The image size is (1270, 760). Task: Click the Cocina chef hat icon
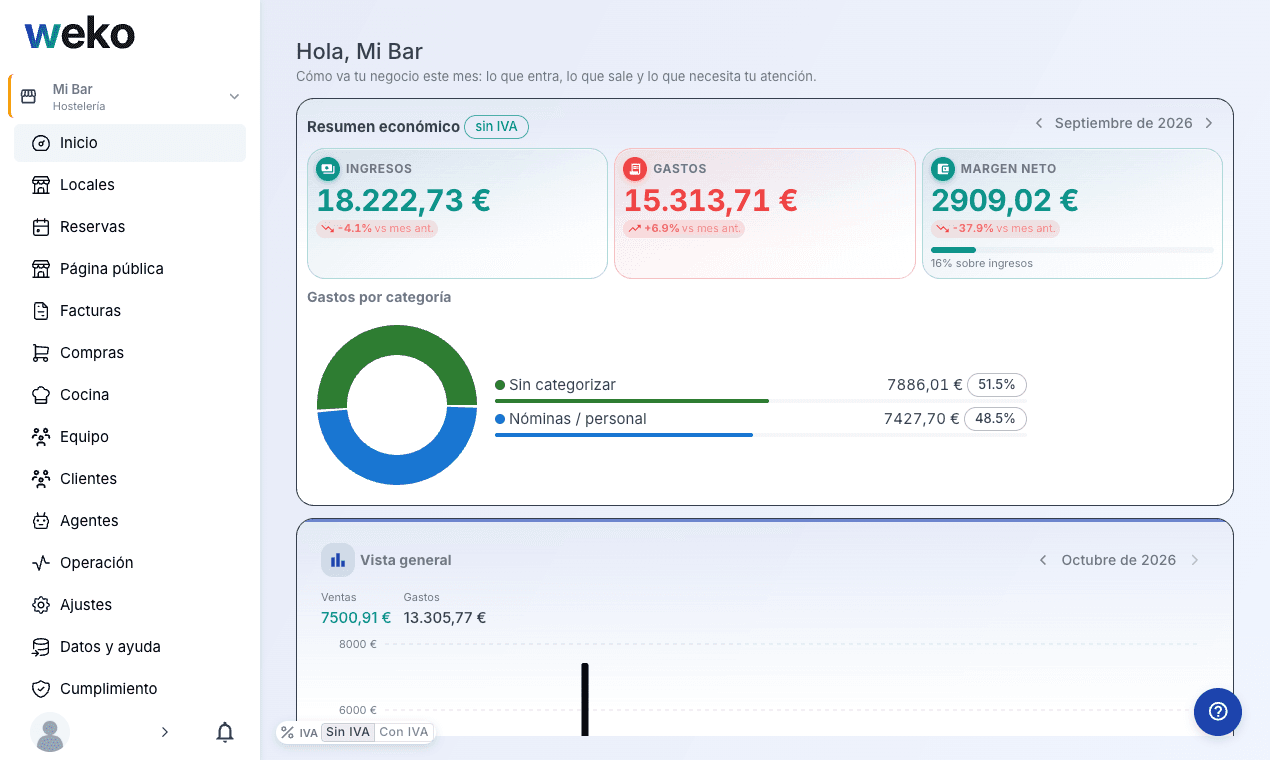pyautogui.click(x=41, y=395)
